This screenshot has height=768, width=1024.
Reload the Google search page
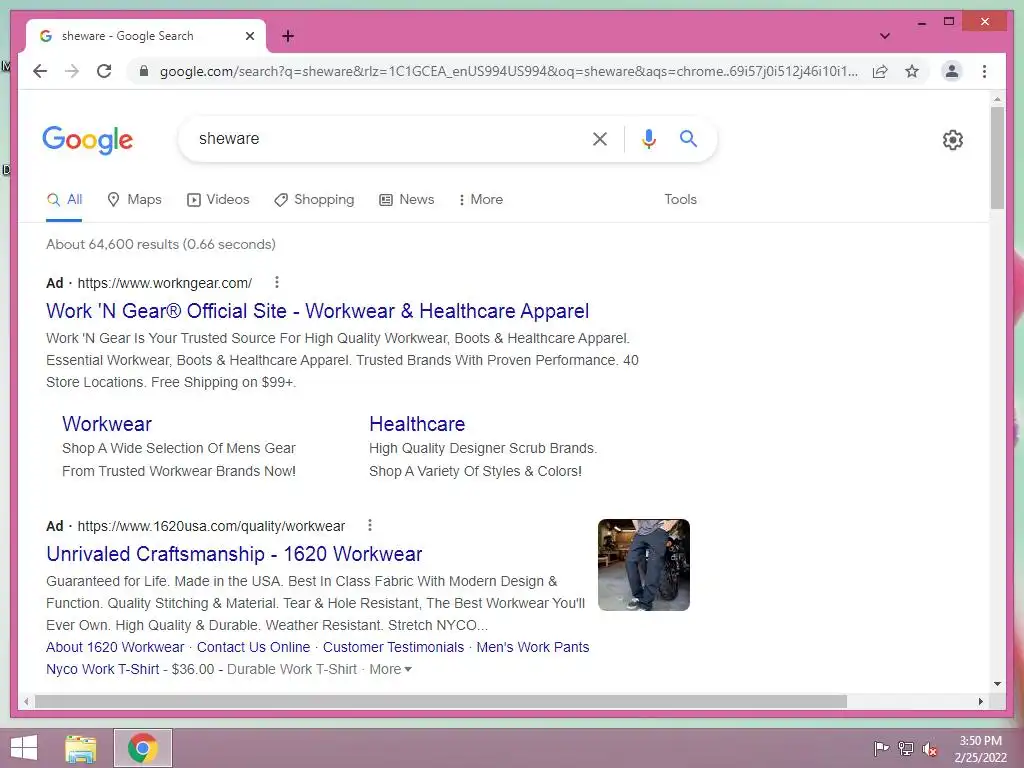click(x=104, y=71)
